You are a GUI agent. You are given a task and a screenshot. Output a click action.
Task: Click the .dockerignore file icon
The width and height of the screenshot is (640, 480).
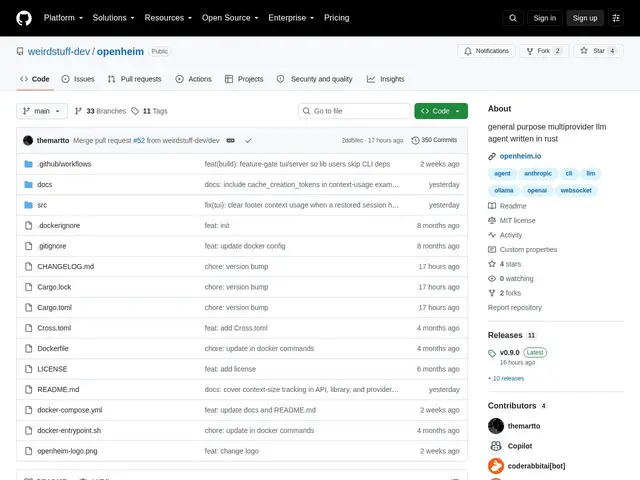pyautogui.click(x=28, y=225)
